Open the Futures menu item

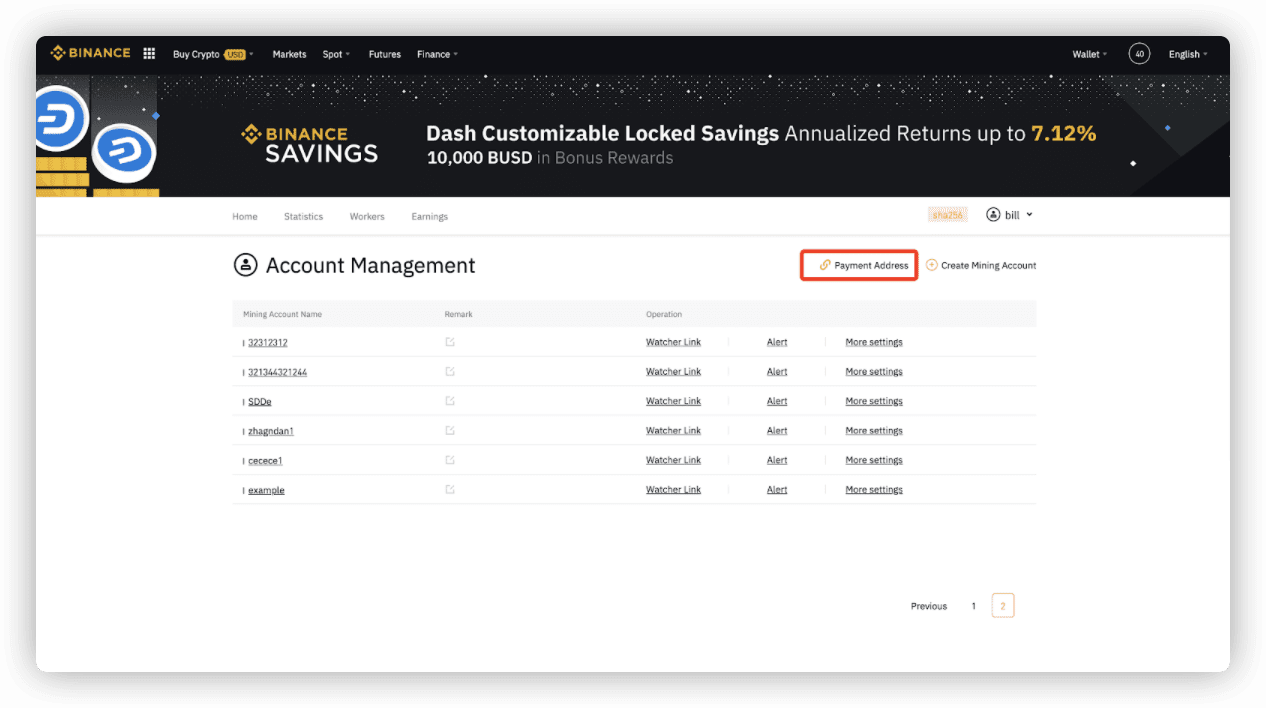(x=384, y=54)
